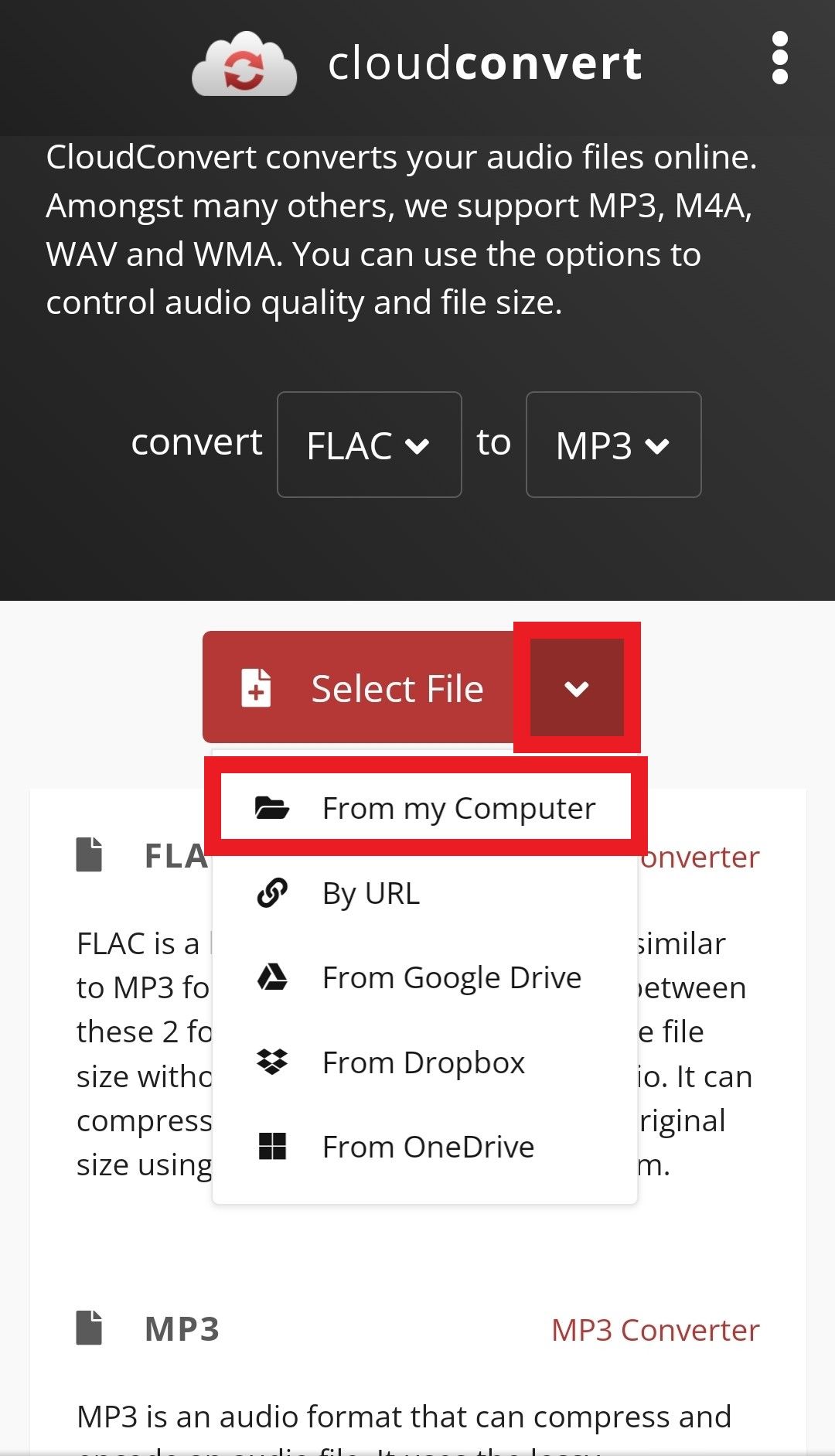Click the OneDrive icon in the menu
This screenshot has width=835, height=1456.
(x=272, y=1147)
